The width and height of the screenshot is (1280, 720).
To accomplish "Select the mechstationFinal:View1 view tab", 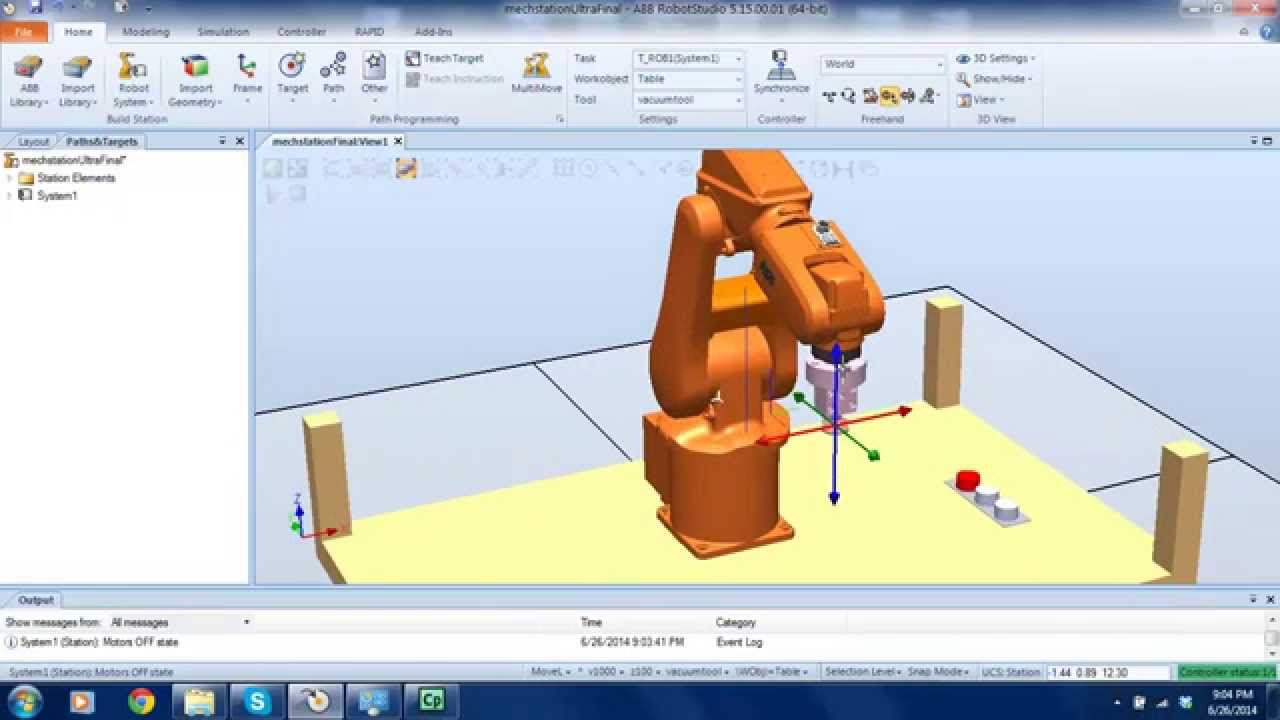I will 329,142.
